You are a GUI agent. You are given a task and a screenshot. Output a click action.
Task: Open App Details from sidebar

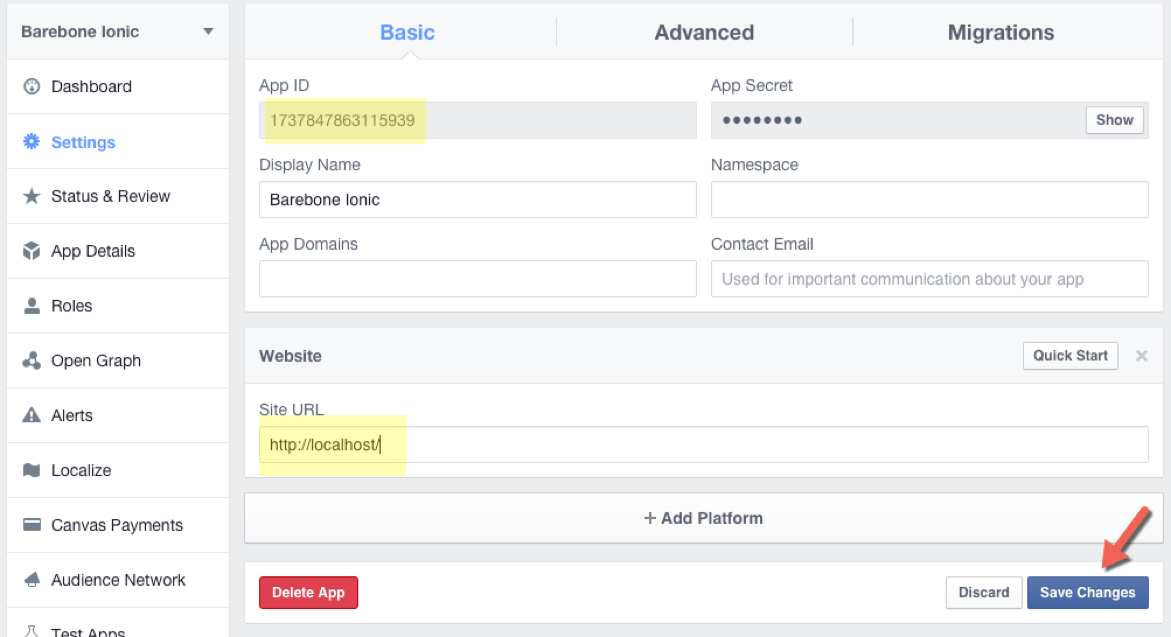(118, 251)
